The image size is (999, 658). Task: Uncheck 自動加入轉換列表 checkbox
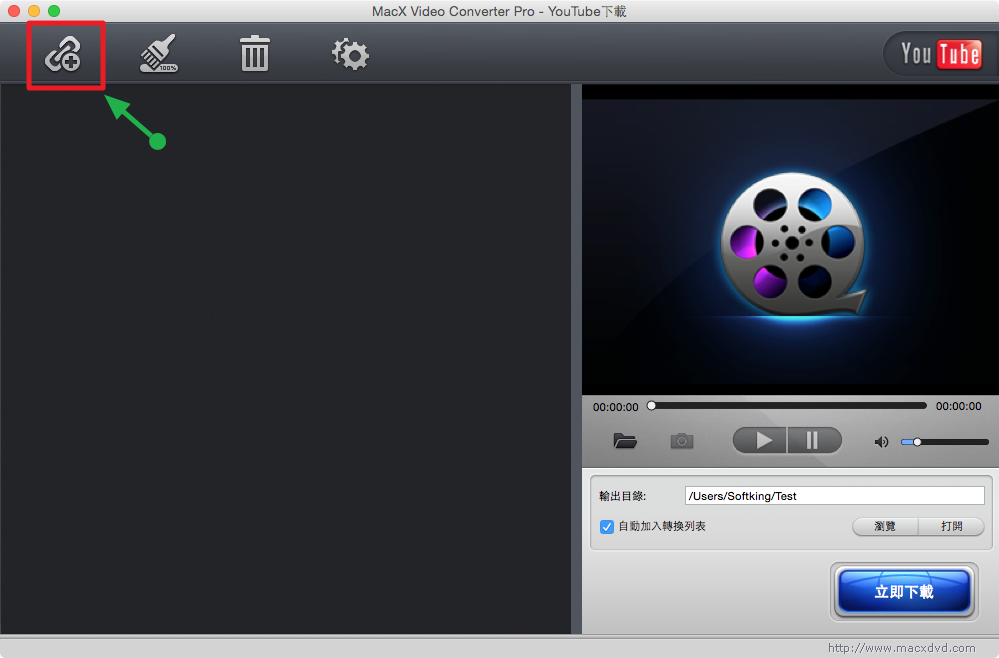pyautogui.click(x=607, y=526)
